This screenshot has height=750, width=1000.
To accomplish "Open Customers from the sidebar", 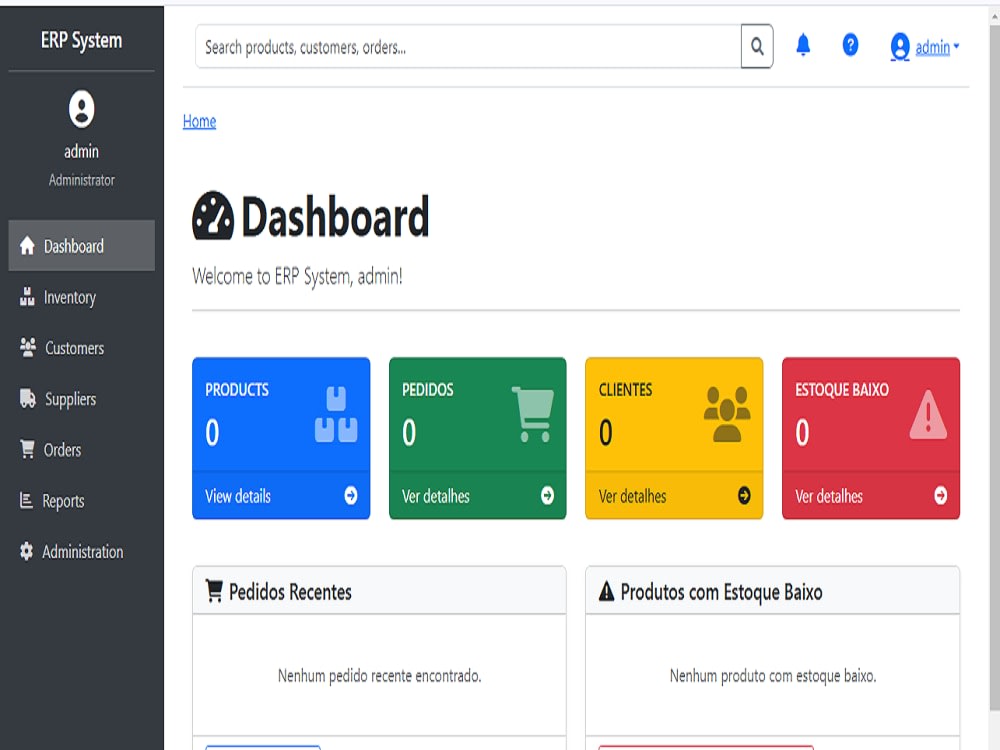I will coord(82,348).
